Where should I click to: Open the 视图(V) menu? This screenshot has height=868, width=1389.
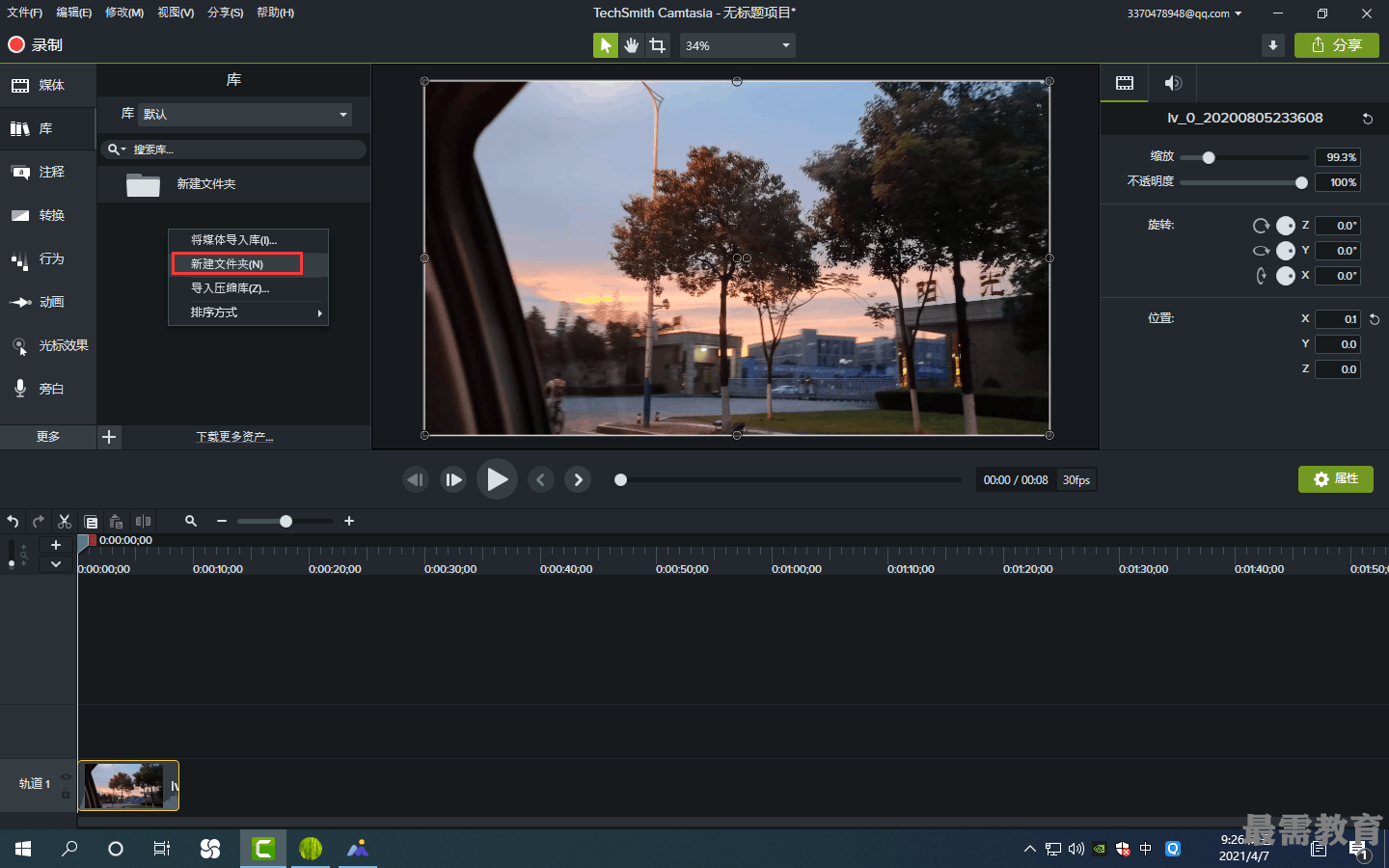point(176,13)
